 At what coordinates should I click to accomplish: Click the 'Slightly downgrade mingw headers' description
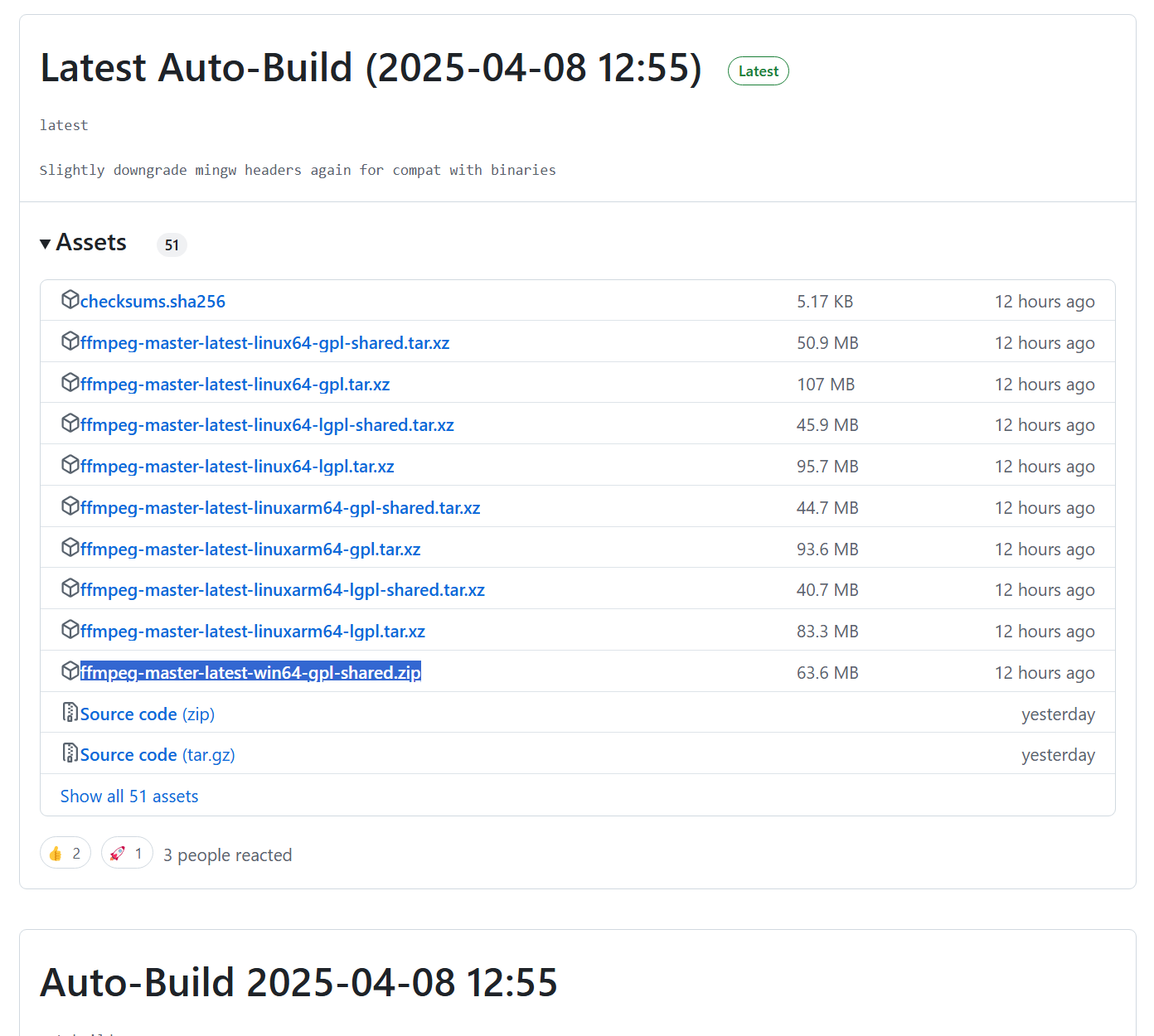click(x=298, y=170)
